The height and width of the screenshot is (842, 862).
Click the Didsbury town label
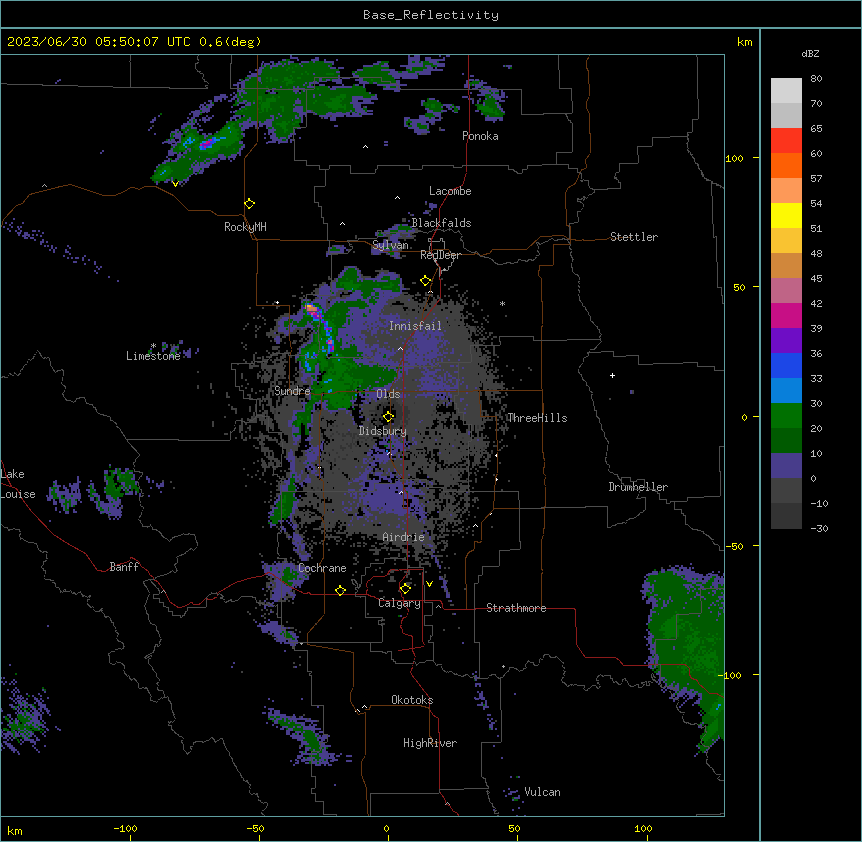coord(383,431)
